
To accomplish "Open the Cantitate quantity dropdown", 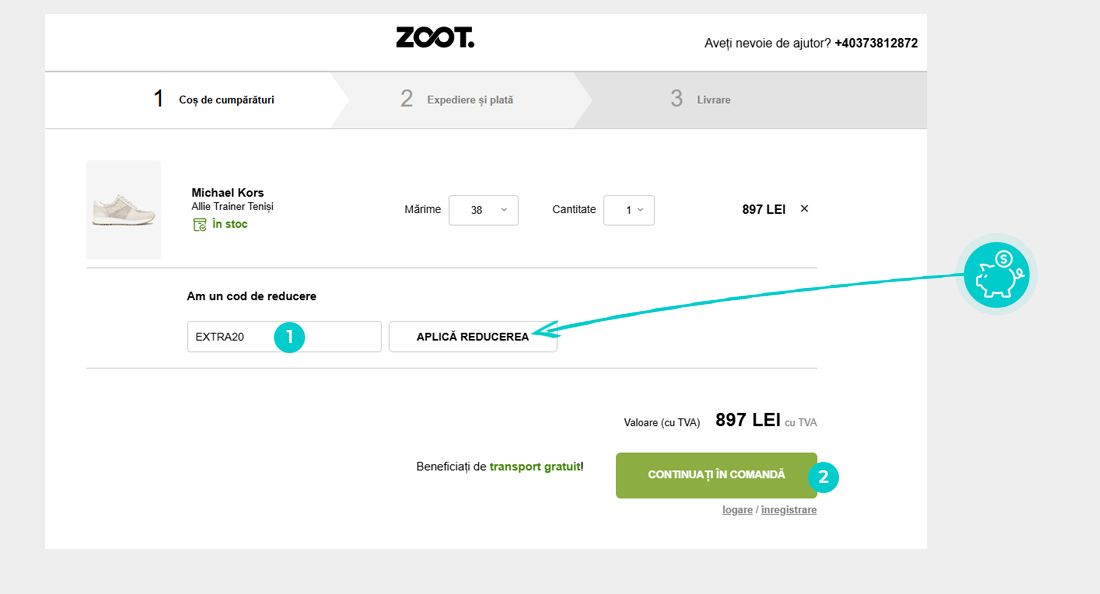I will coord(629,210).
